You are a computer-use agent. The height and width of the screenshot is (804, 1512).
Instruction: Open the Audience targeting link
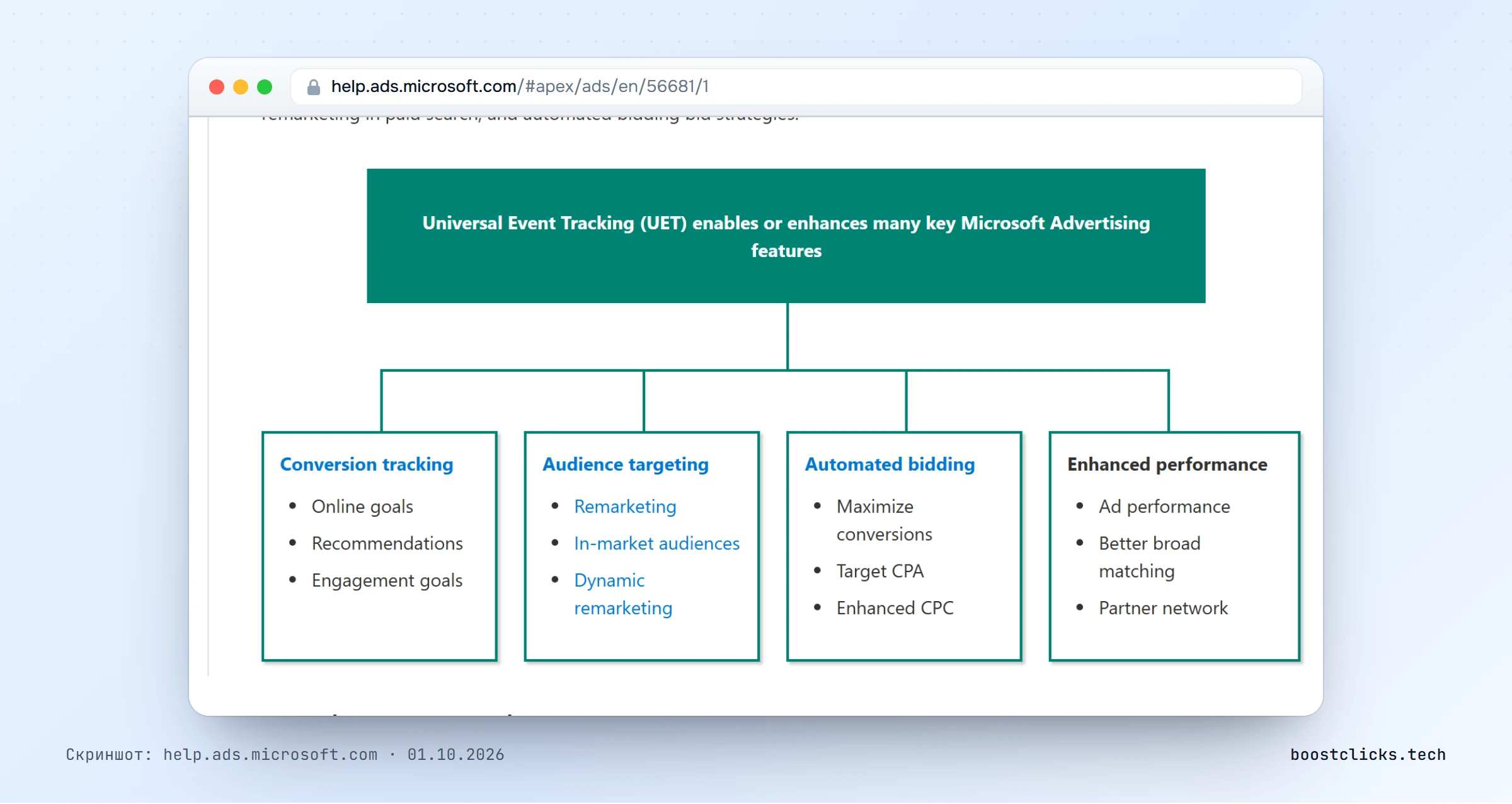[x=626, y=464]
